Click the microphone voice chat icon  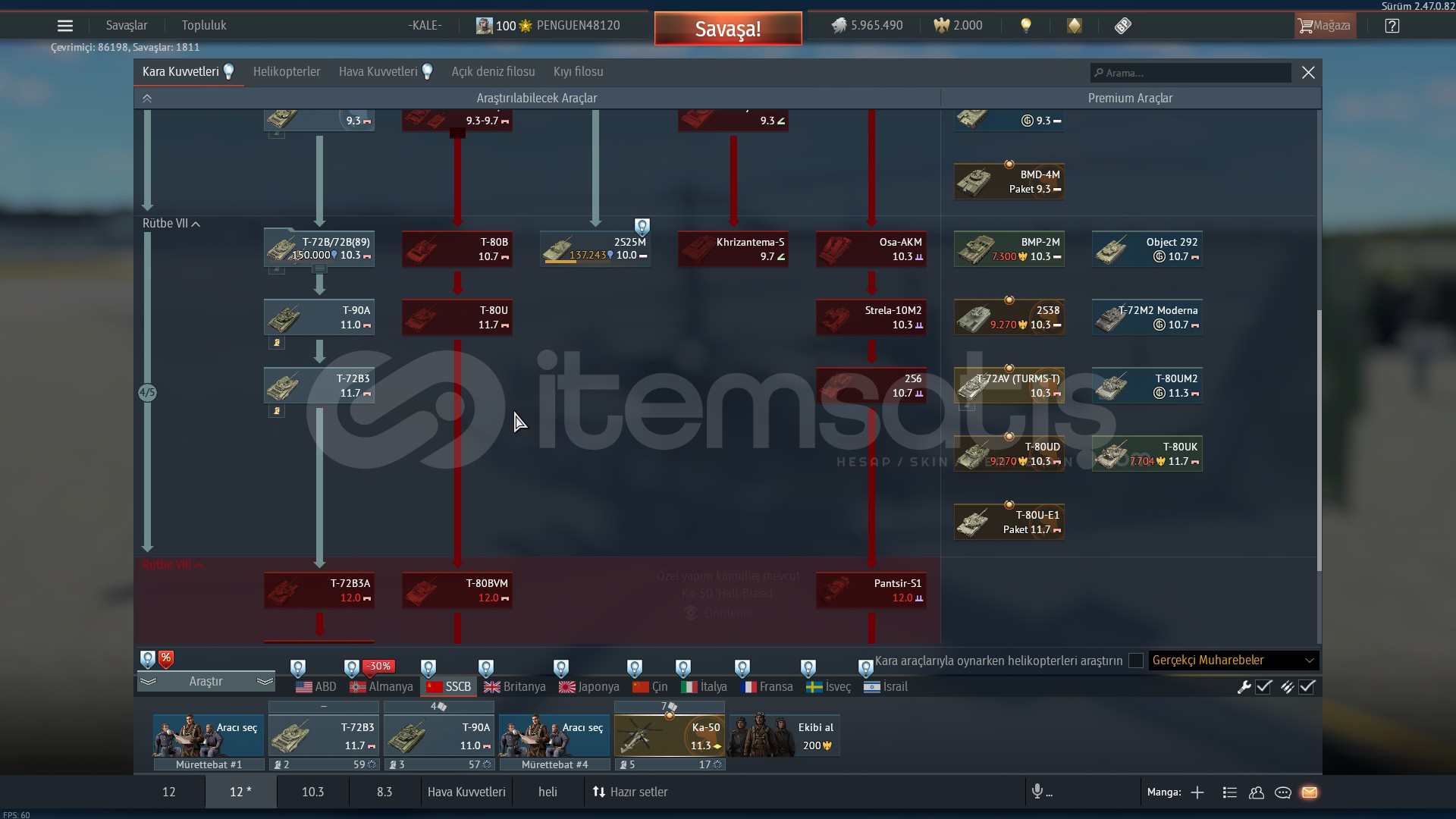click(1037, 792)
